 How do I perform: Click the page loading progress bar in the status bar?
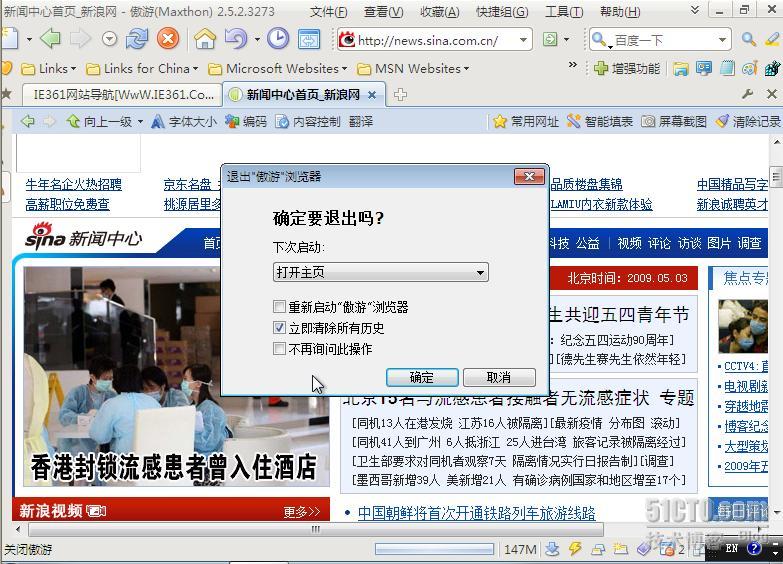point(434,549)
